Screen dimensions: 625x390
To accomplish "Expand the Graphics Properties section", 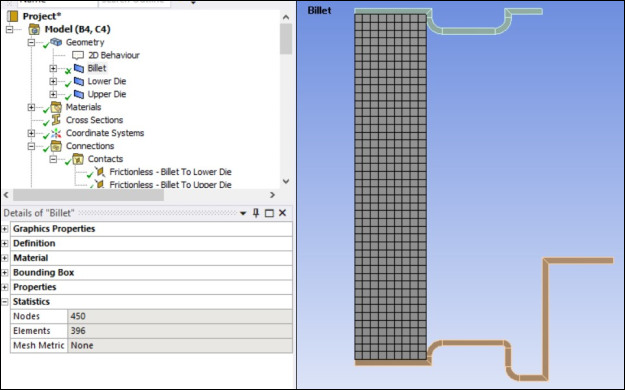I will pos(5,229).
